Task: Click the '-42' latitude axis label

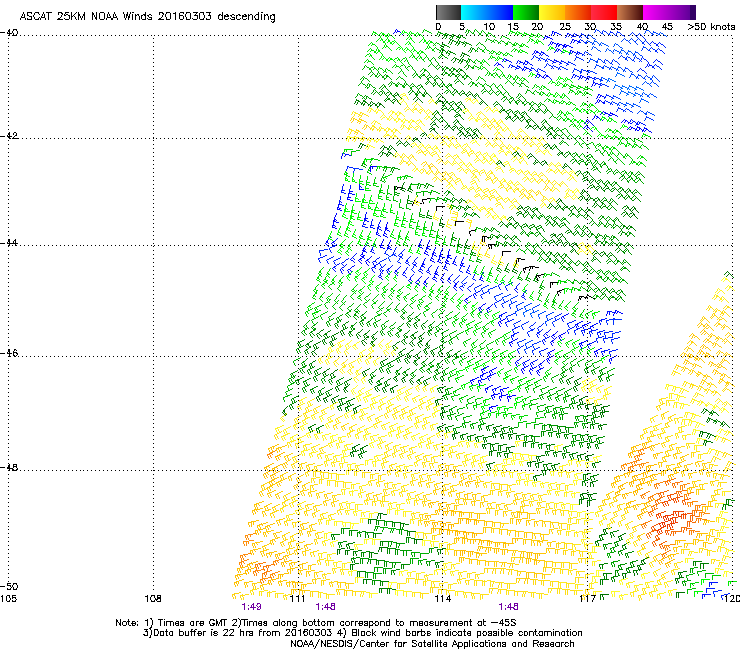Action: [9, 136]
